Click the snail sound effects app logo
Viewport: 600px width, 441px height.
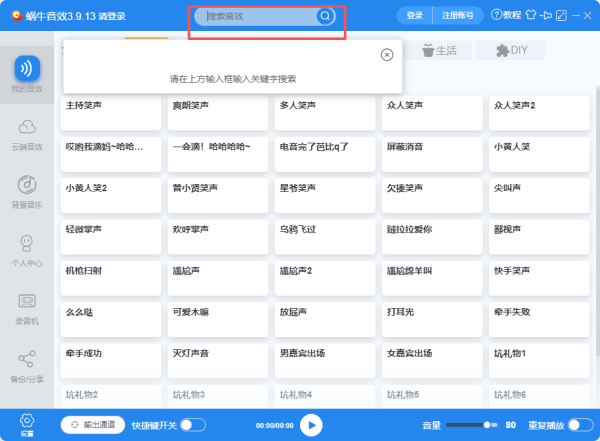[16, 15]
